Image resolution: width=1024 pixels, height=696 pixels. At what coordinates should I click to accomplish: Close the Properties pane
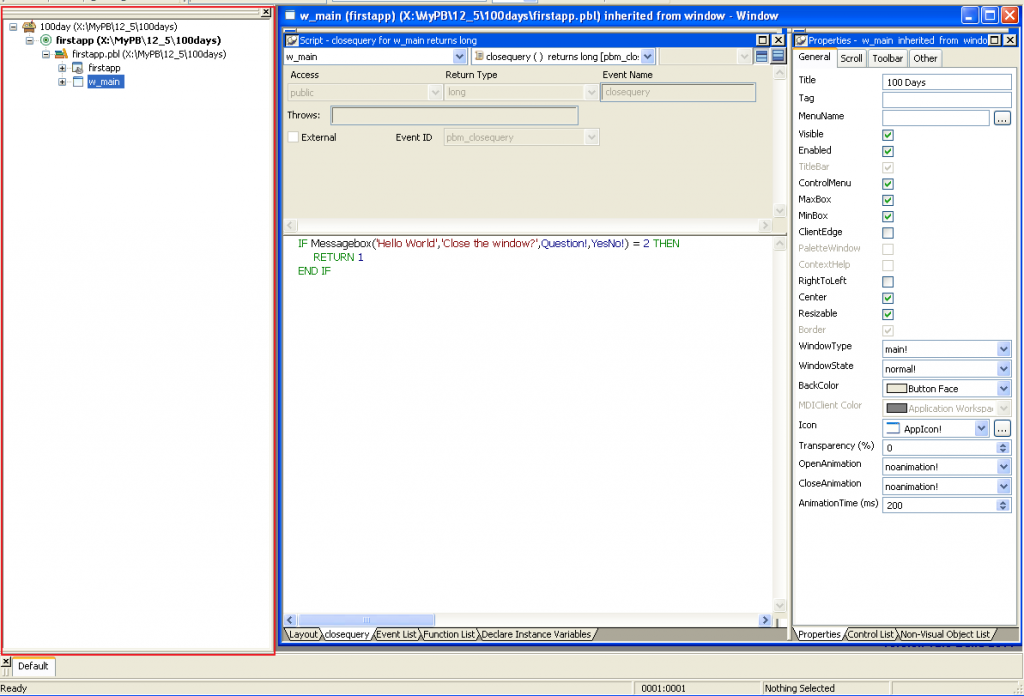point(1010,40)
